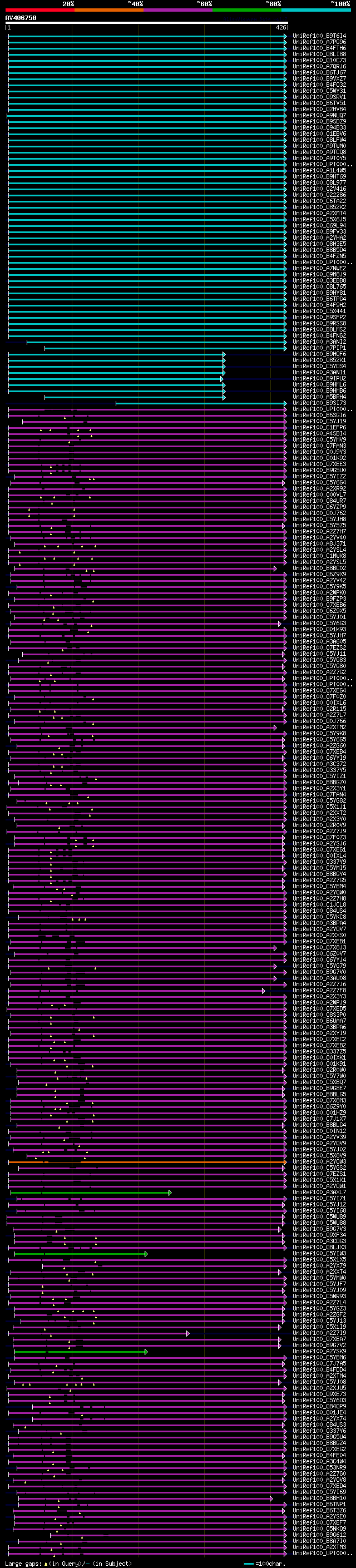
Task: Select label UniRef100_Q3EBB8
Action: [x=319, y=280]
